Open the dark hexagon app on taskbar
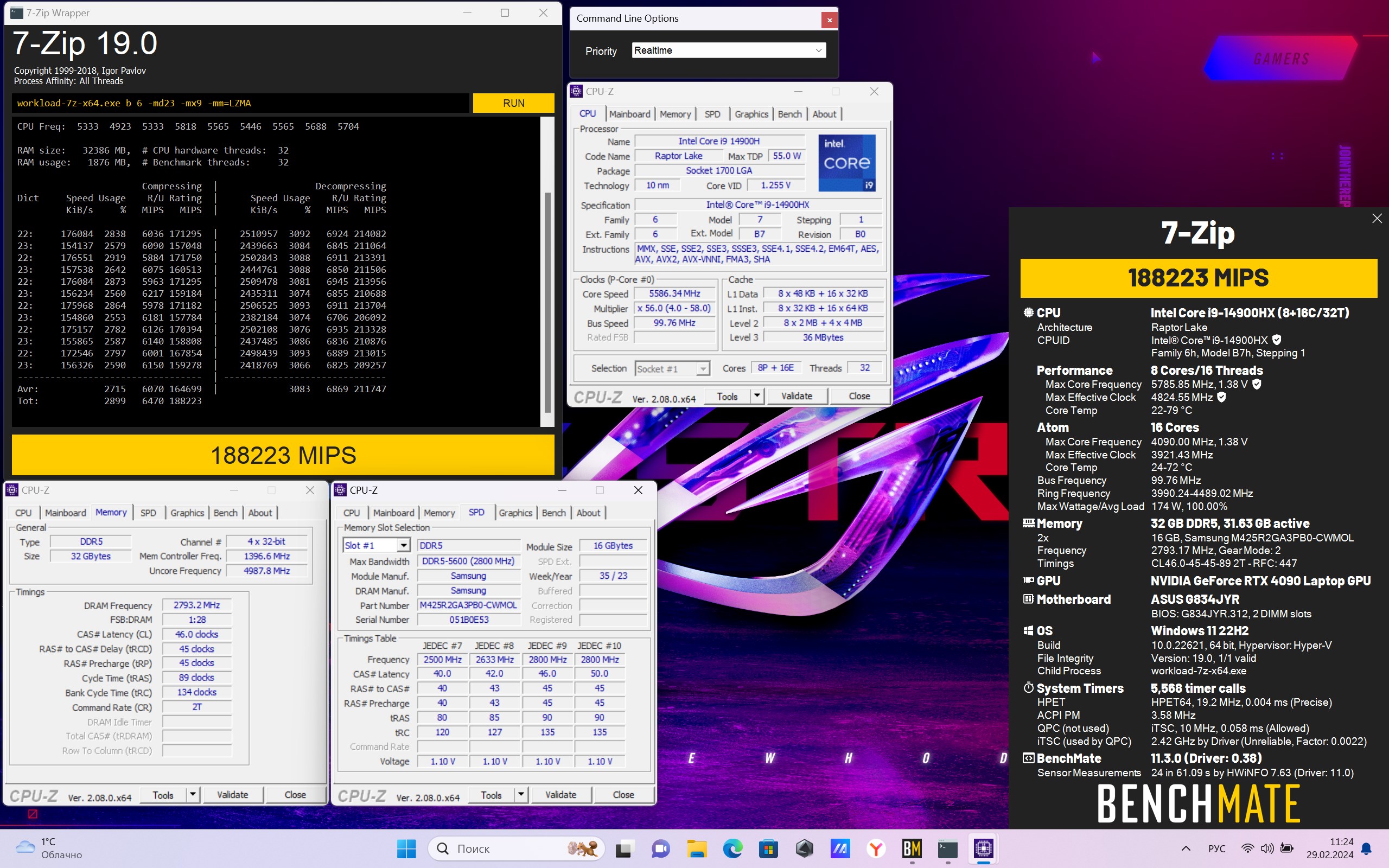Screen dimensions: 1389x868 804,848
